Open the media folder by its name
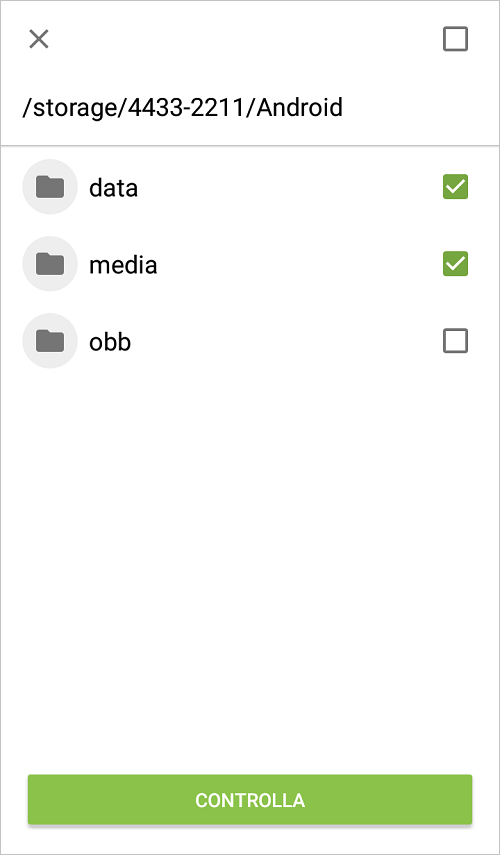Image resolution: width=500 pixels, height=855 pixels. (123, 265)
